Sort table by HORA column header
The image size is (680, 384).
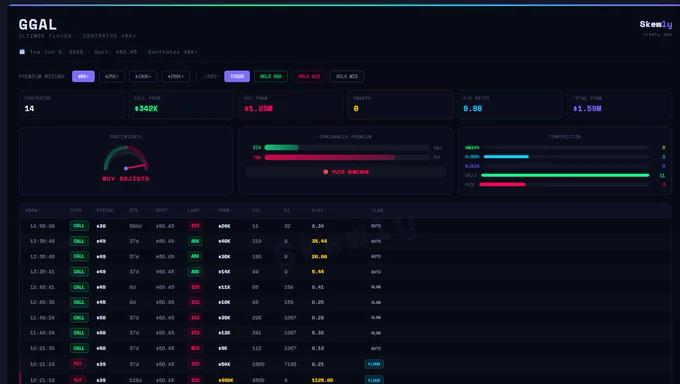31,210
